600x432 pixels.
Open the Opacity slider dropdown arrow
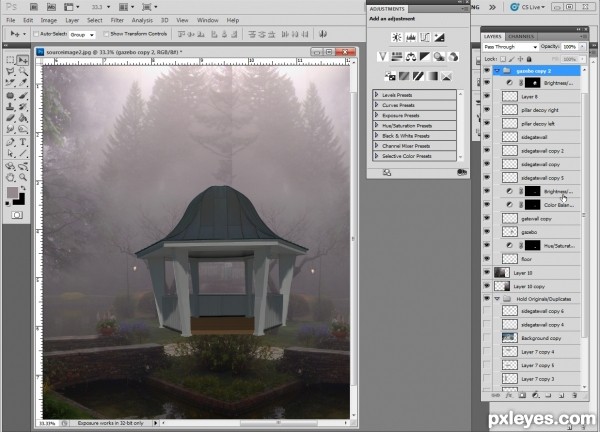point(582,47)
